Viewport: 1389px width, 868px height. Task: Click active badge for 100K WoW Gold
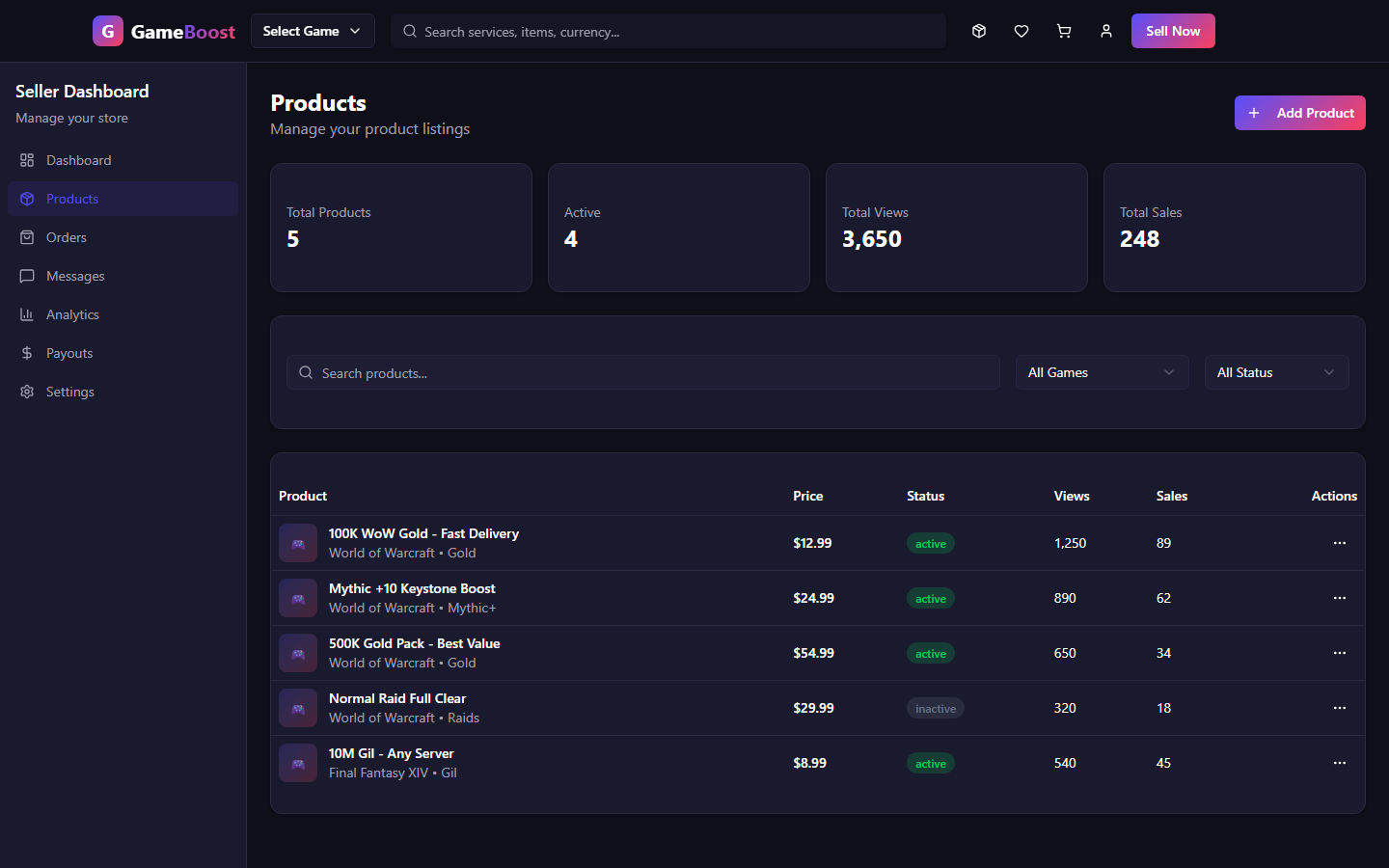click(x=931, y=544)
